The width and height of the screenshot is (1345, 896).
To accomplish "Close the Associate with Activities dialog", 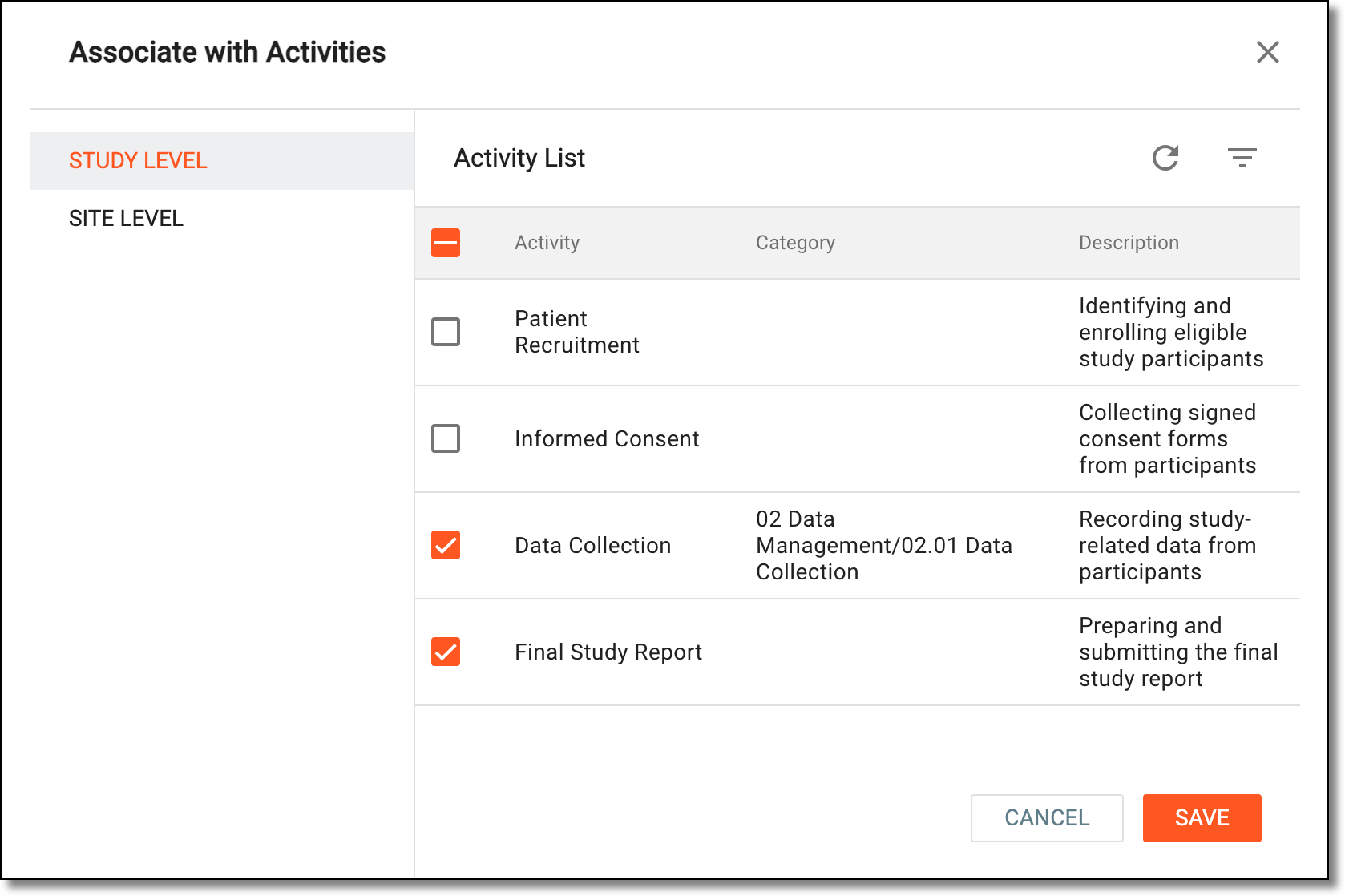I will (1268, 52).
